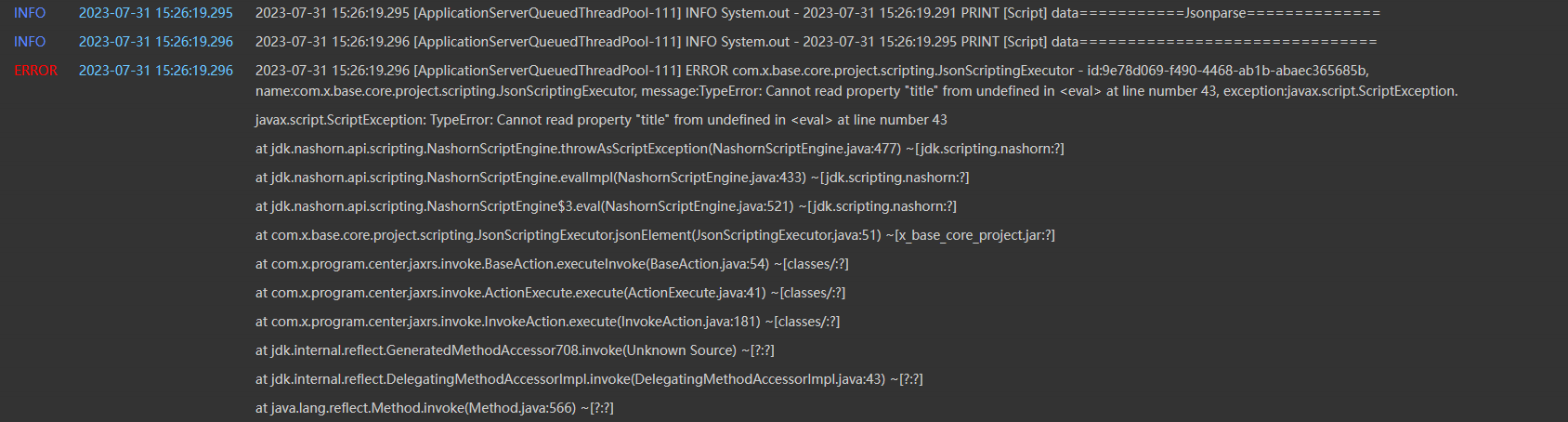
Task: Select the javax.script.ScriptException TypeError line
Action: [x=601, y=120]
